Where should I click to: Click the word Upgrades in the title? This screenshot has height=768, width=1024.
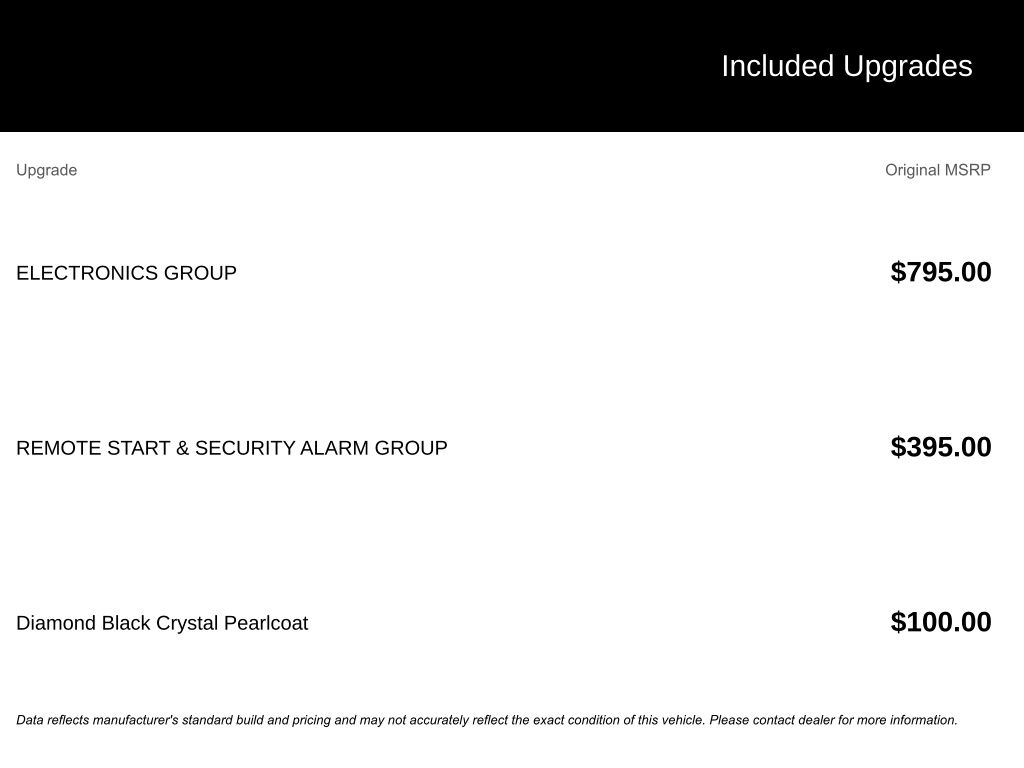908,67
